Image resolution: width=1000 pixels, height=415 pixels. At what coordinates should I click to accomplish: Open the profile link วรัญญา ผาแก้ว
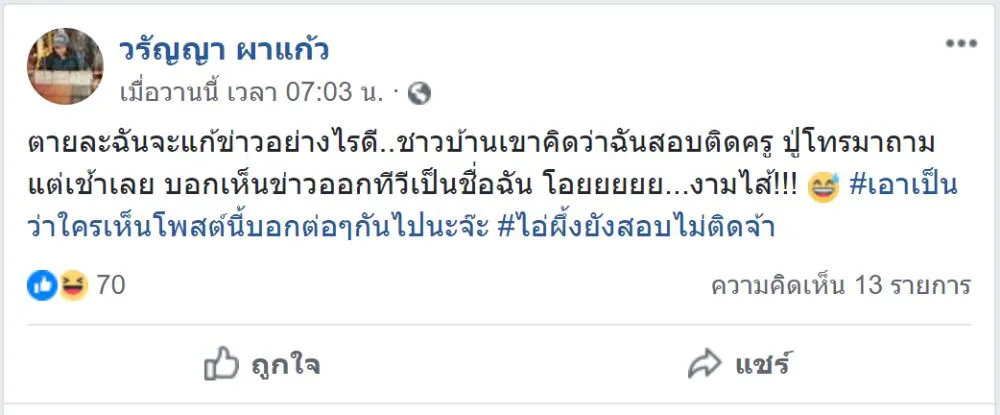[x=224, y=48]
